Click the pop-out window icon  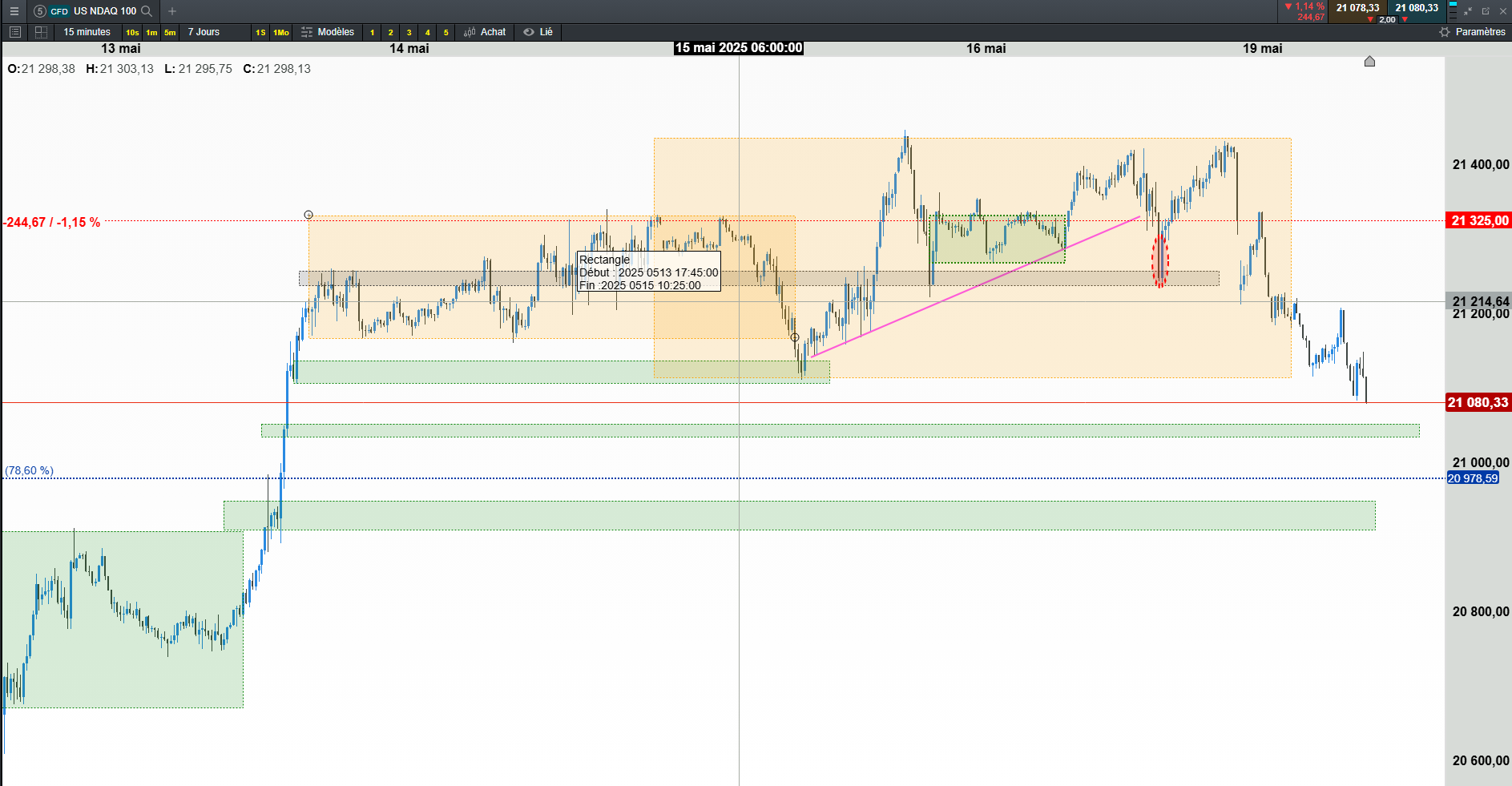coord(1486,11)
